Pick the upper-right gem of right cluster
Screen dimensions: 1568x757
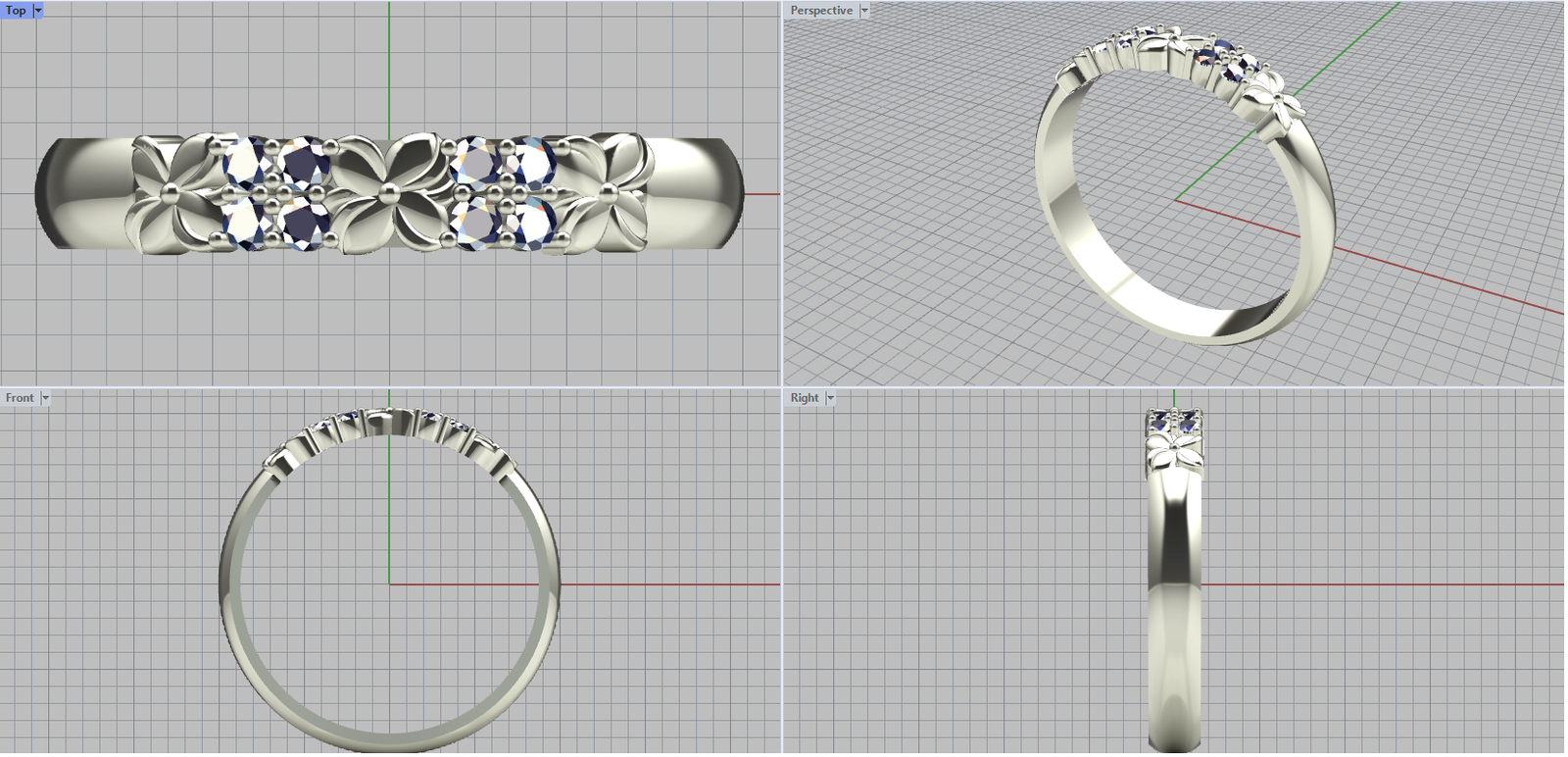(530, 162)
